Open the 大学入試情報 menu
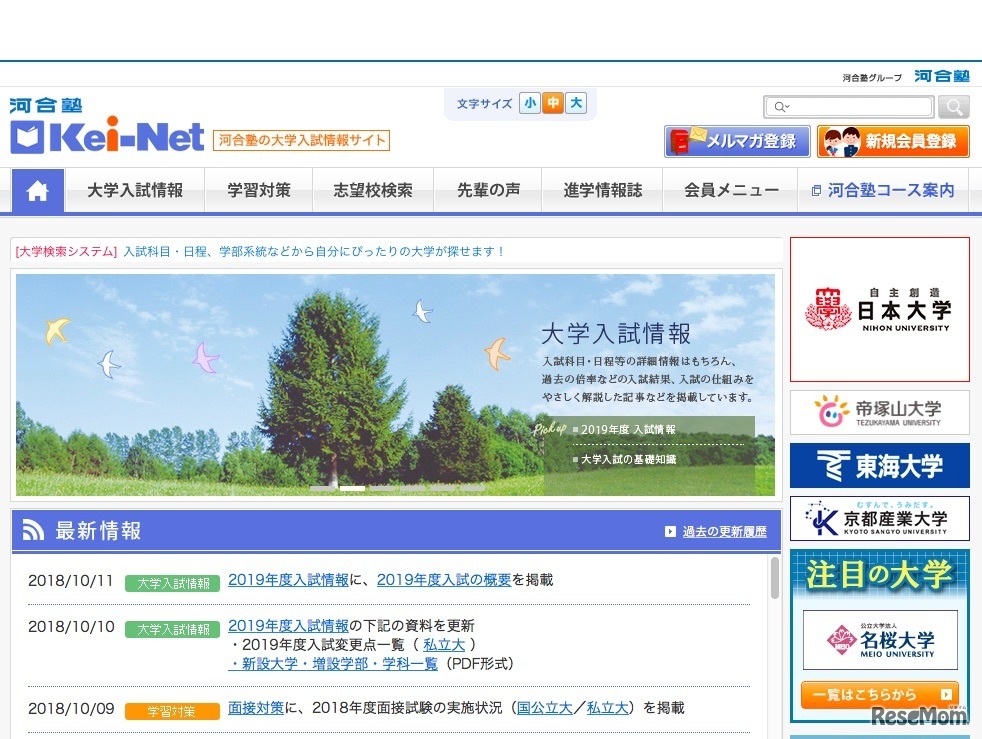982x739 pixels. coord(135,191)
